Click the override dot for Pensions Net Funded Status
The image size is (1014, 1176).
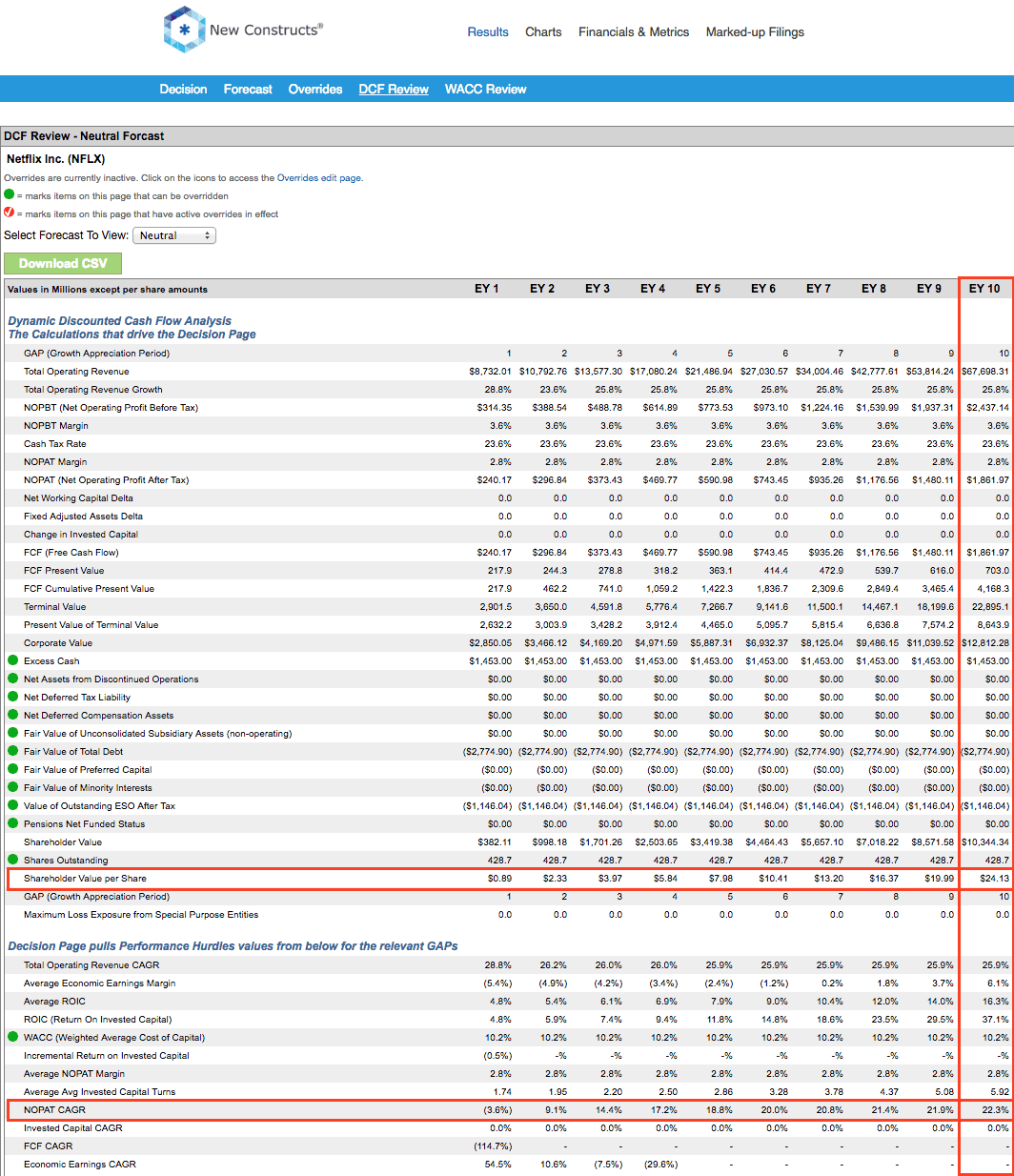[x=12, y=823]
